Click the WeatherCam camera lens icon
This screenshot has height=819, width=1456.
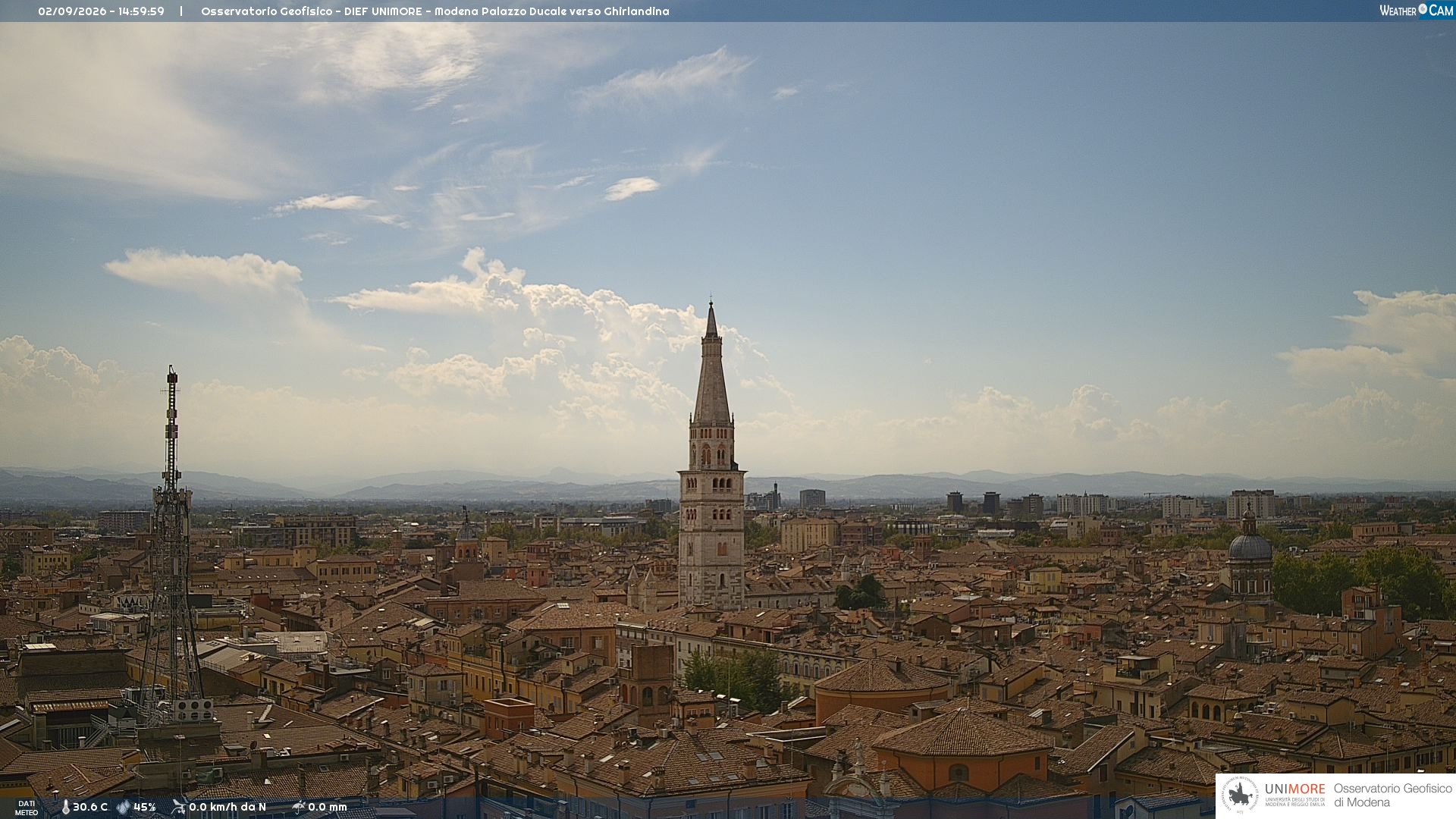tap(1423, 9)
